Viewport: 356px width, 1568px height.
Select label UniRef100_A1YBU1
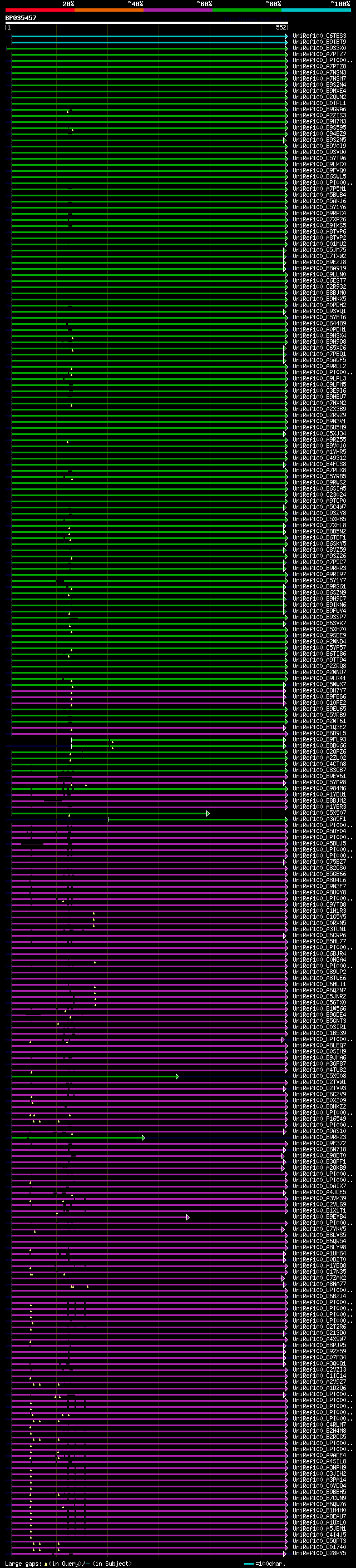click(319, 794)
